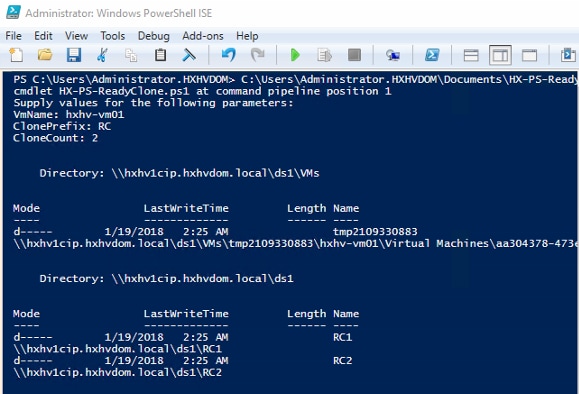Open the Edit menu
Image resolution: width=579 pixels, height=394 pixels.
pyautogui.click(x=43, y=36)
